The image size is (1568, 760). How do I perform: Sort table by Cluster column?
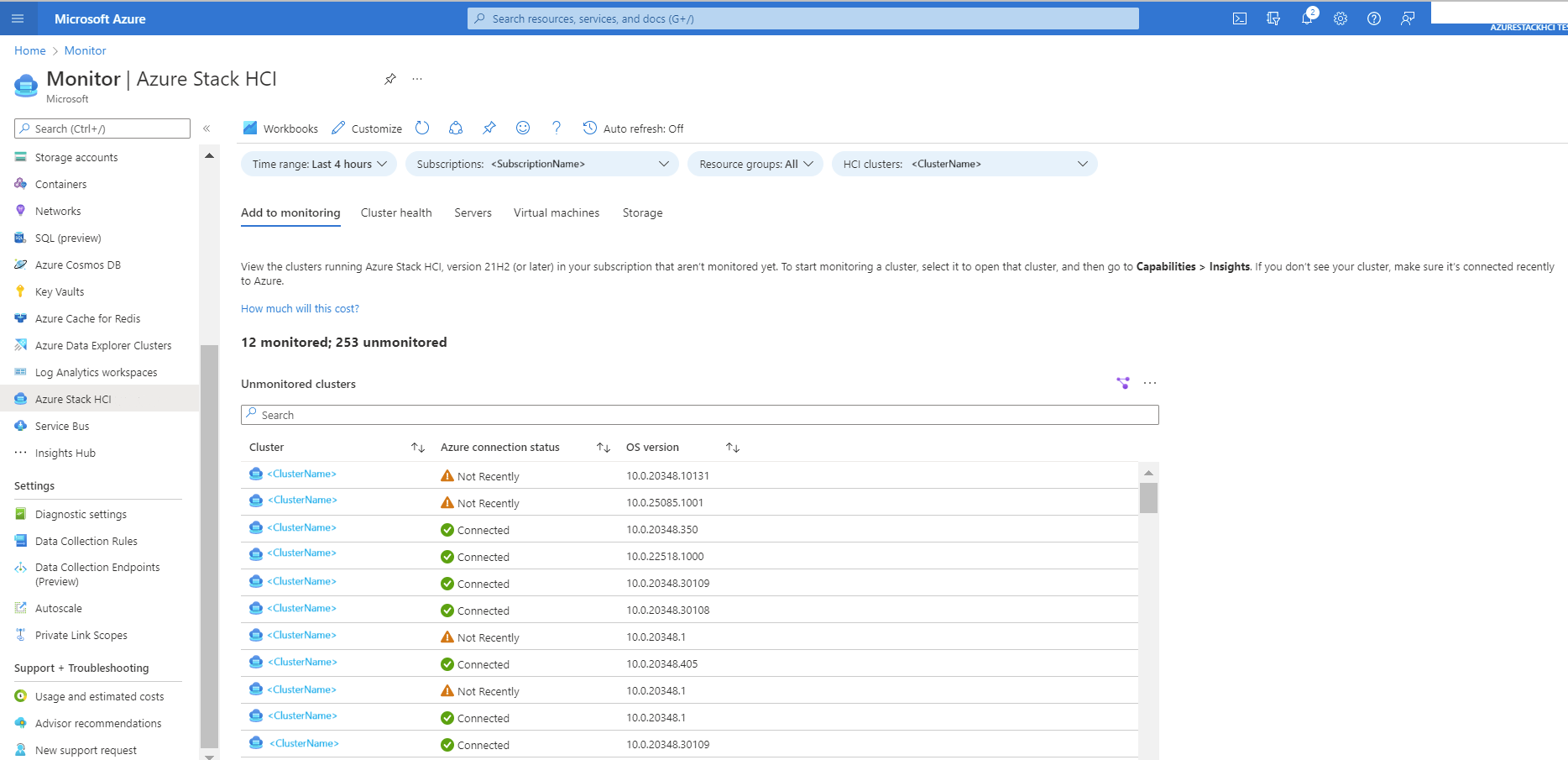(418, 448)
